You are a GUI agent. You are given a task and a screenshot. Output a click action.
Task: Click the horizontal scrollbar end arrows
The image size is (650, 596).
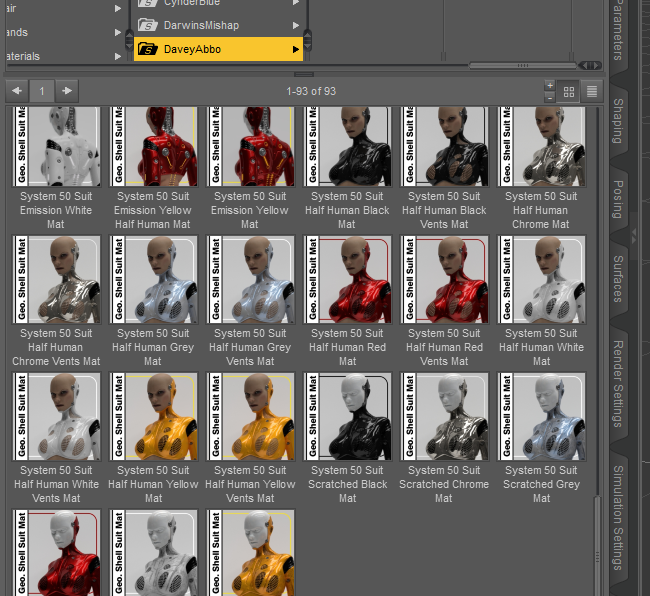click(590, 65)
